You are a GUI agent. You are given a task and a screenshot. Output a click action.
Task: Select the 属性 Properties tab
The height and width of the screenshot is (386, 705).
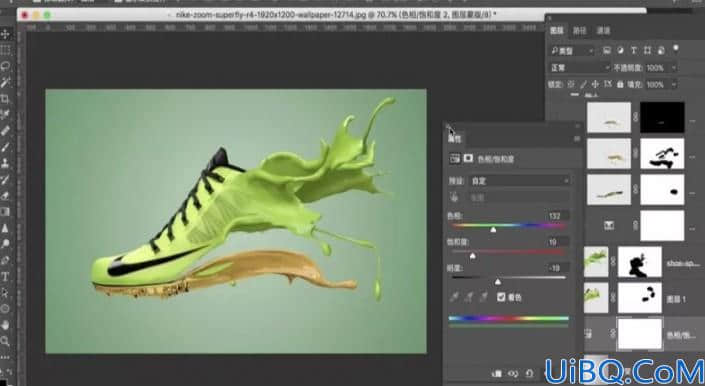455,139
